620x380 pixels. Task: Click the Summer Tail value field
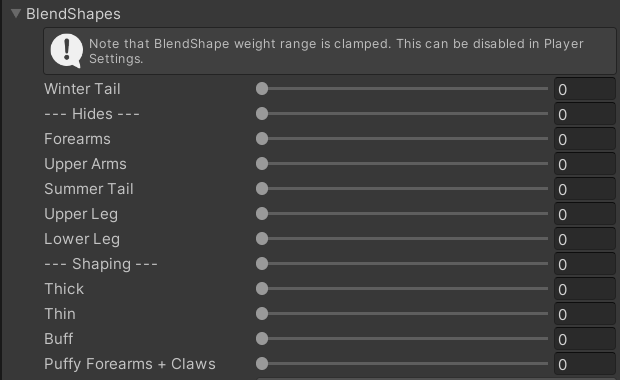click(x=584, y=189)
